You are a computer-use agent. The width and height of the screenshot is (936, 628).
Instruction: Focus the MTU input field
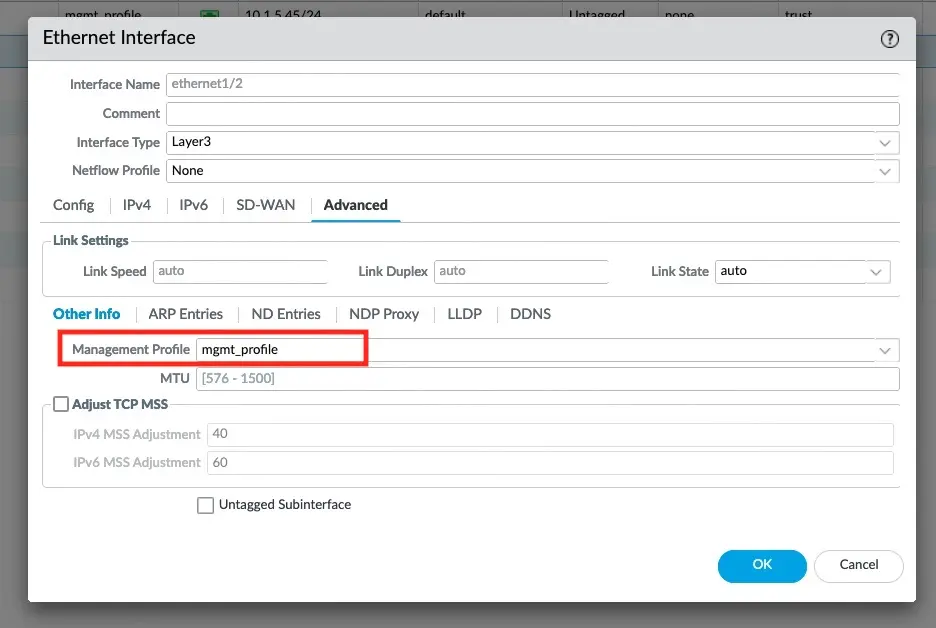coord(547,379)
